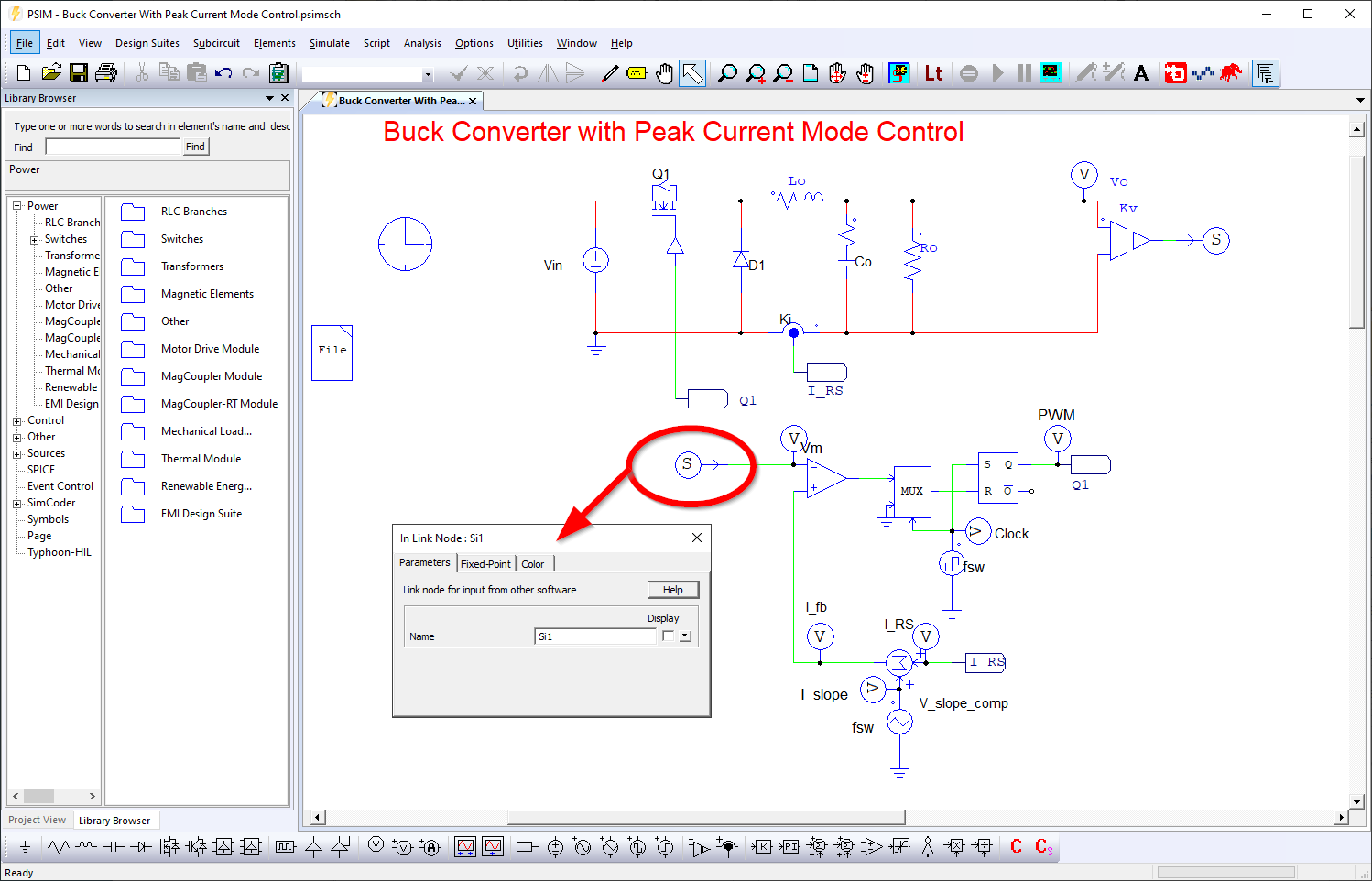Close the Buck Converter document tab
Image resolution: width=1372 pixels, height=881 pixels.
coord(473,101)
